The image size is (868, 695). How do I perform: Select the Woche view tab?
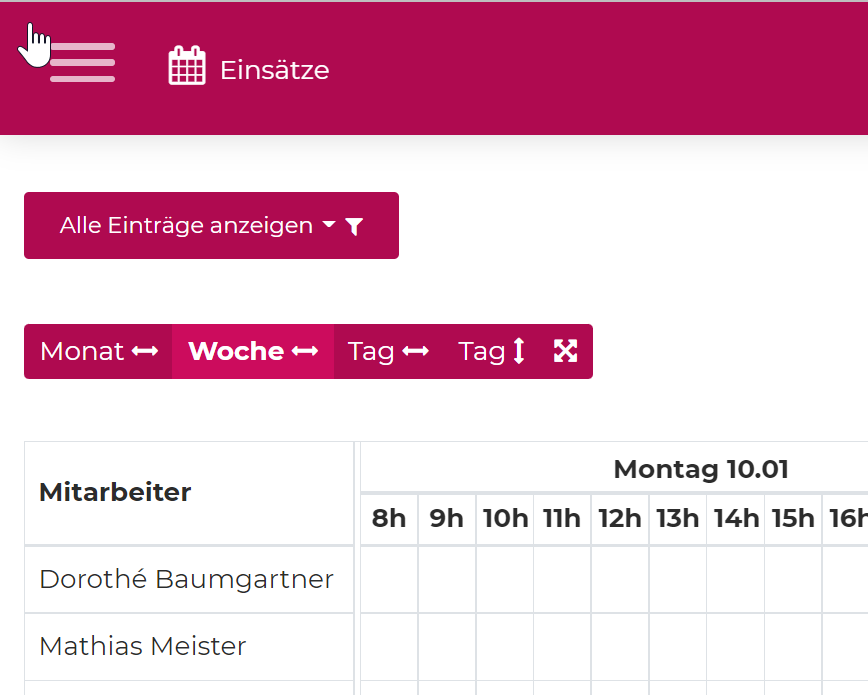pyautogui.click(x=253, y=351)
